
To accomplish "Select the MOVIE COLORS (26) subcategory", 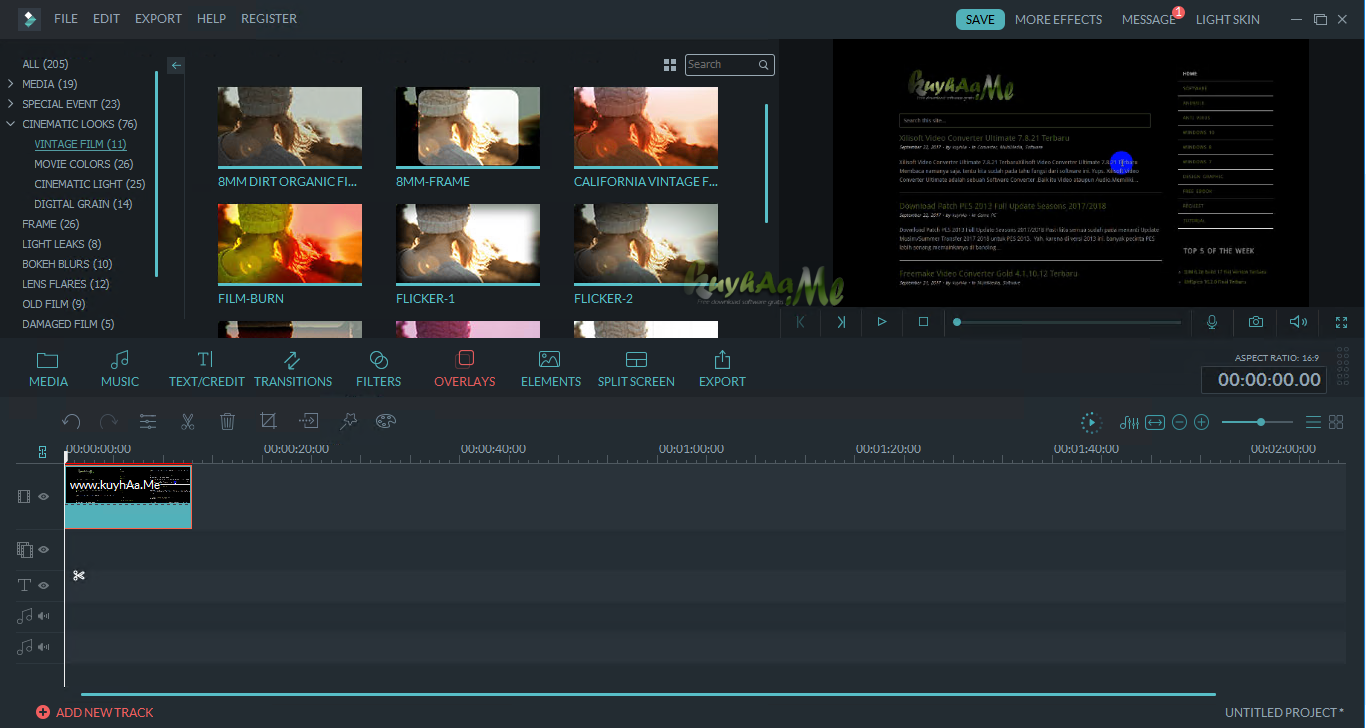I will tap(84, 164).
